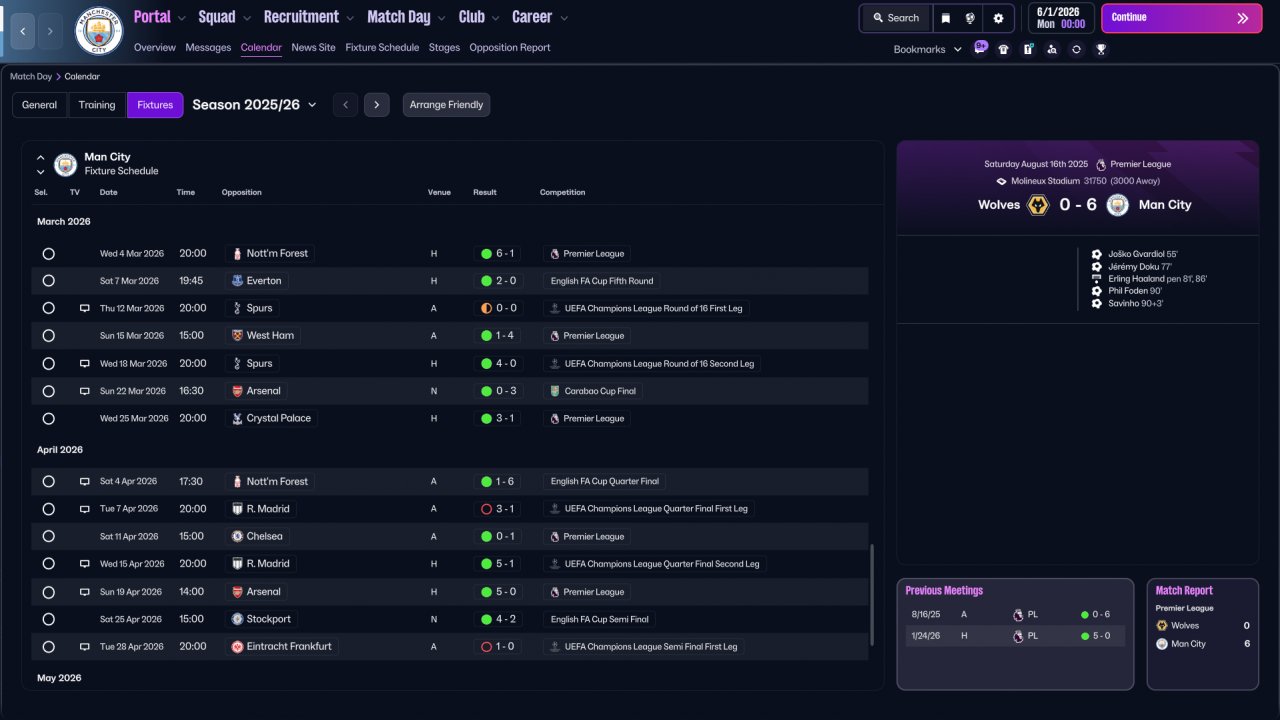Go forward with the history forward arrow
The width and height of the screenshot is (1280, 720).
click(x=50, y=31)
